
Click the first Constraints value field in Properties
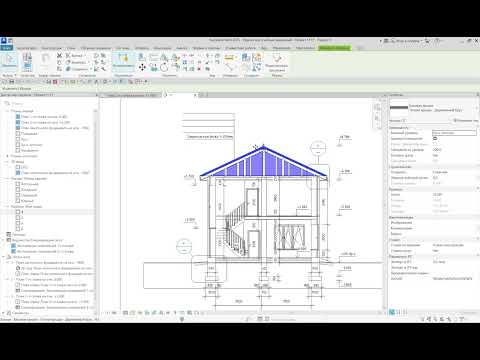pyautogui.click(x=454, y=133)
